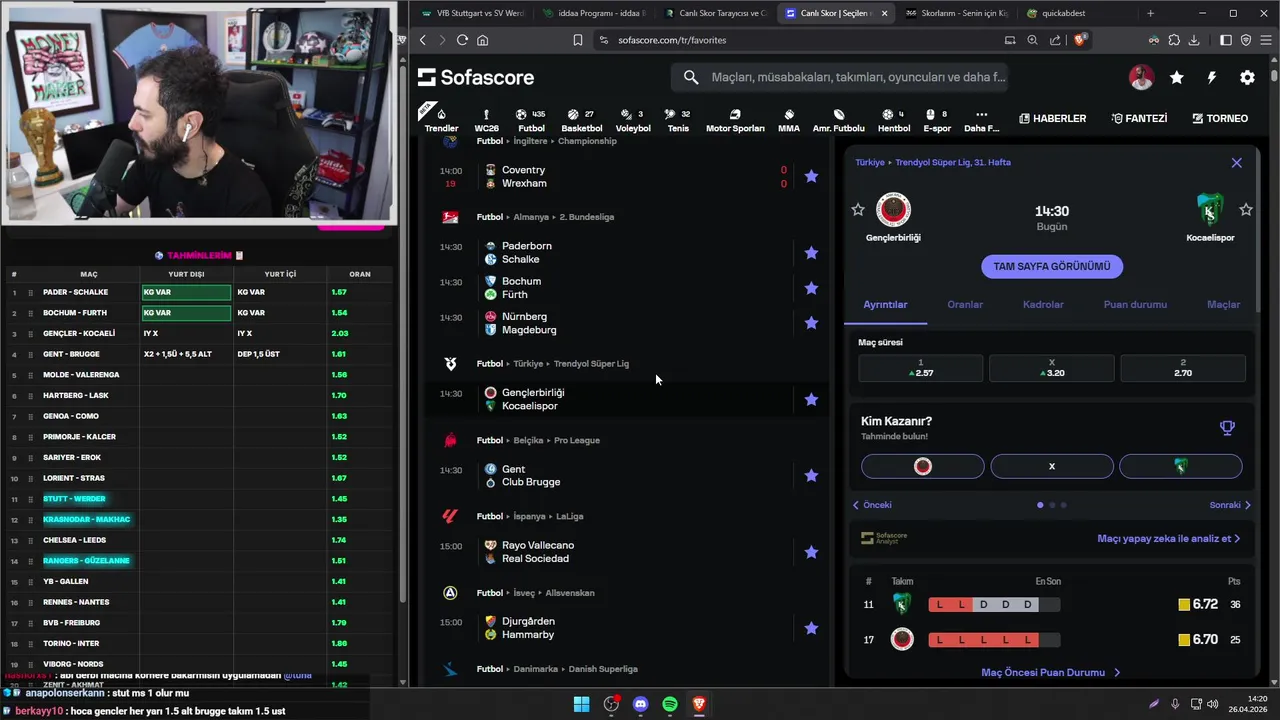Go to Sonraki poll slide
Image resolution: width=1280 pixels, height=720 pixels.
(1230, 505)
